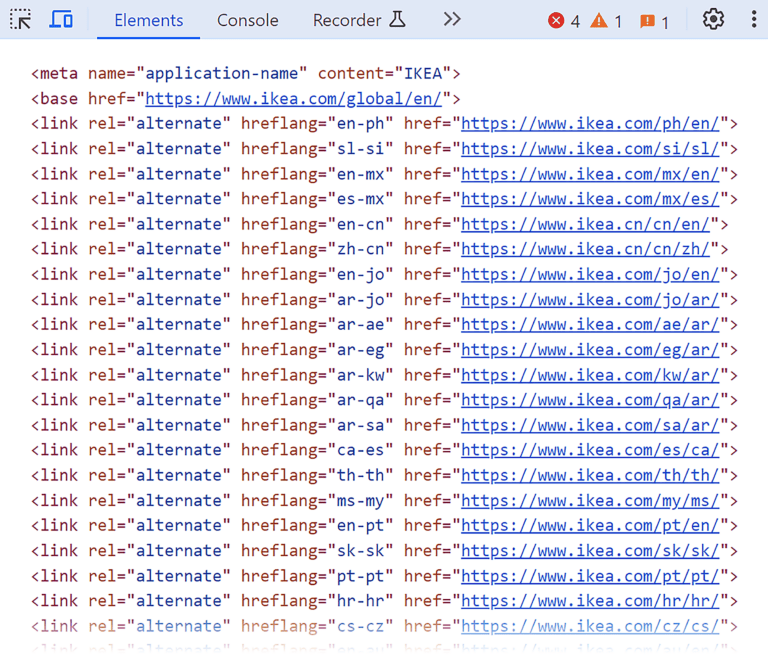
Task: Click the red error count icon
Action: point(556,21)
